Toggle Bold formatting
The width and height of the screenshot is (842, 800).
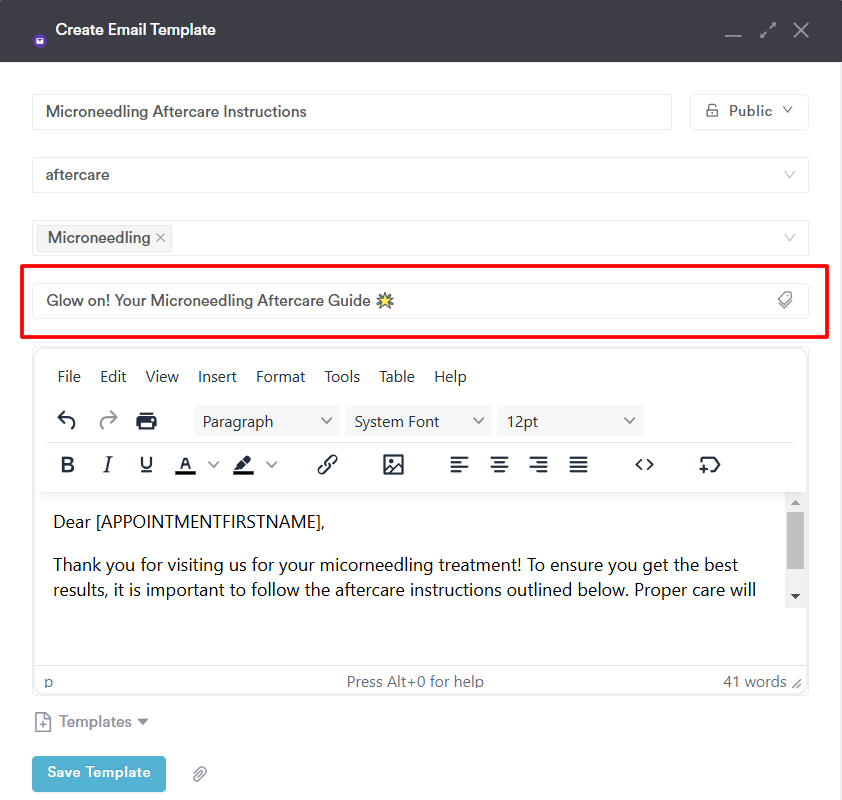68,464
